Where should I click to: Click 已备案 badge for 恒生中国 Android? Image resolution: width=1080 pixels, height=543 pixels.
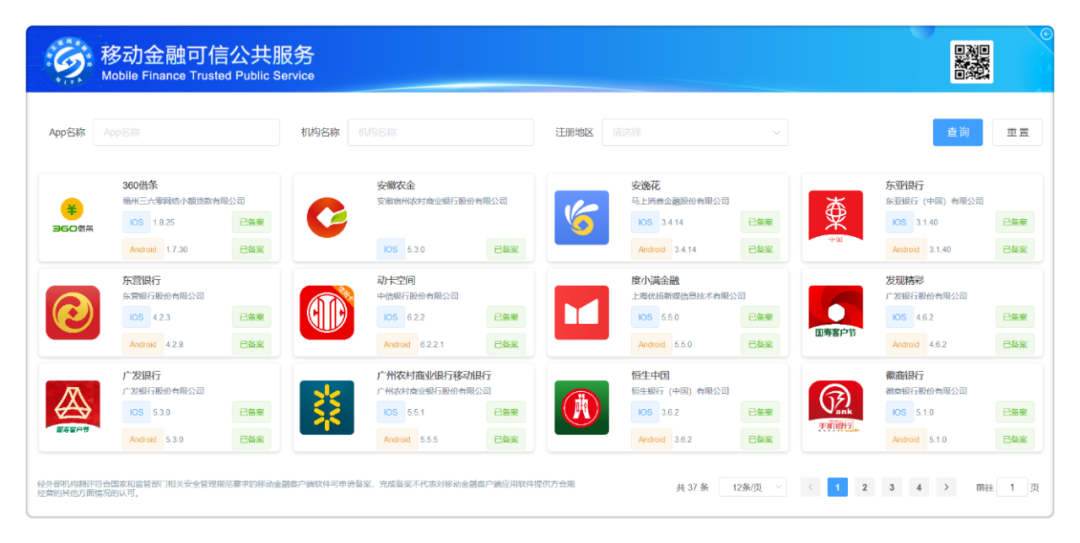point(760,440)
